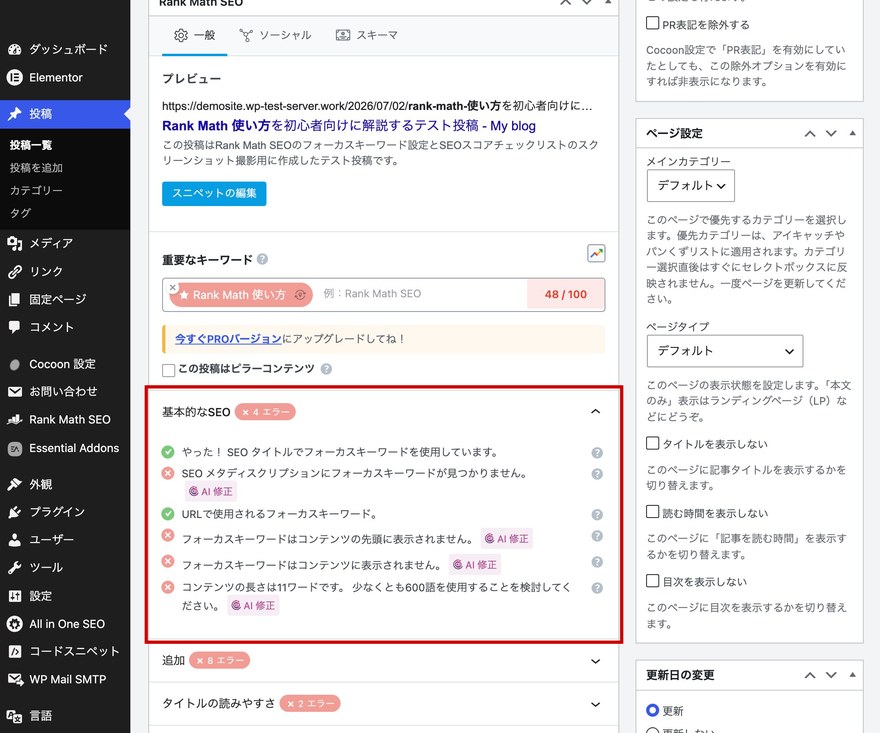Expand the 追加 errors section
This screenshot has height=733, width=880.
pos(595,661)
